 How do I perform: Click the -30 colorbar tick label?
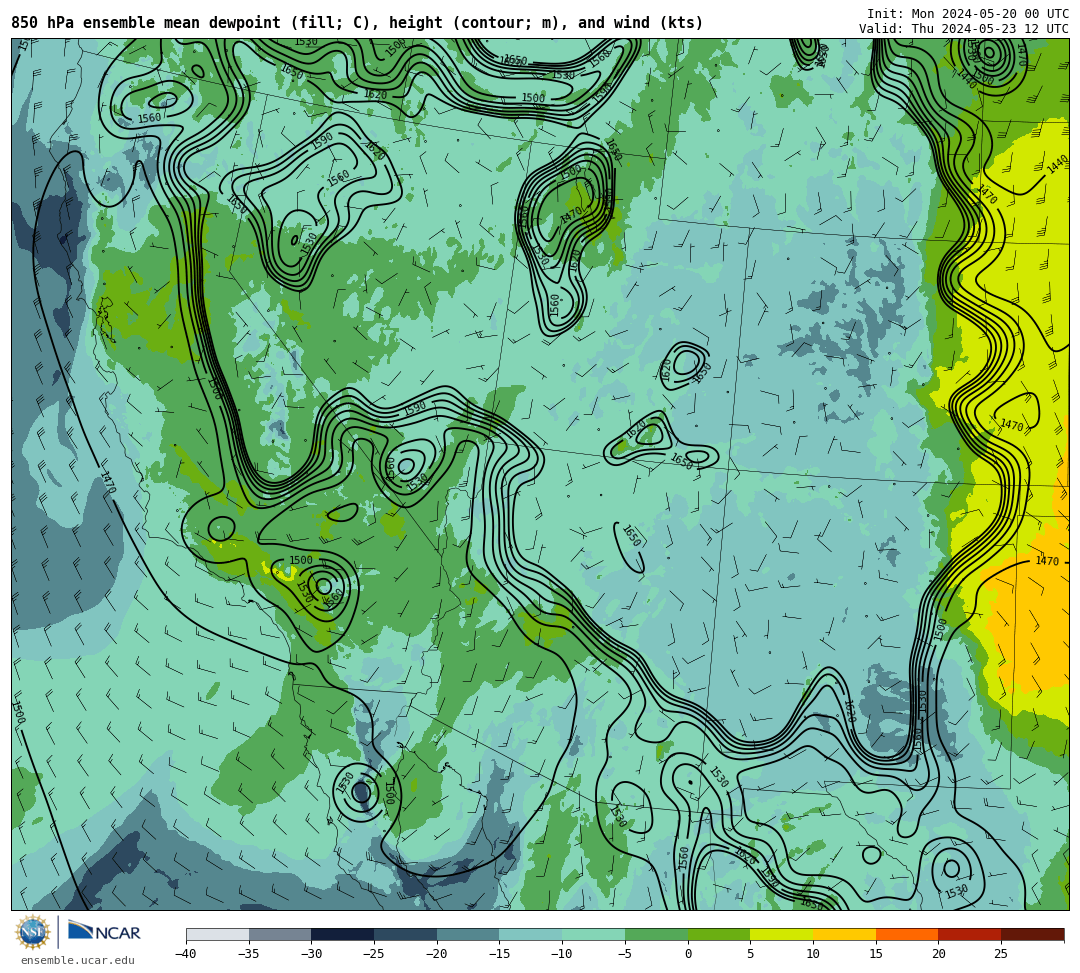(x=311, y=954)
